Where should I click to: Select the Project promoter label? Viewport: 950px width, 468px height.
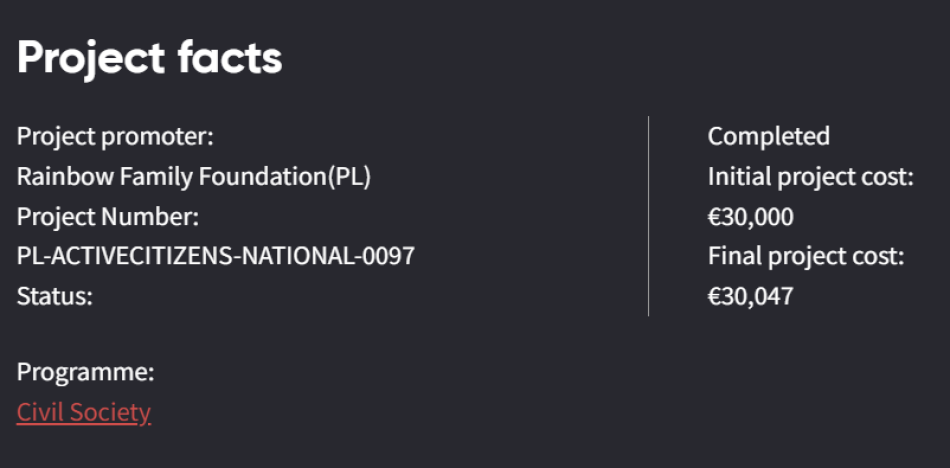pos(115,136)
